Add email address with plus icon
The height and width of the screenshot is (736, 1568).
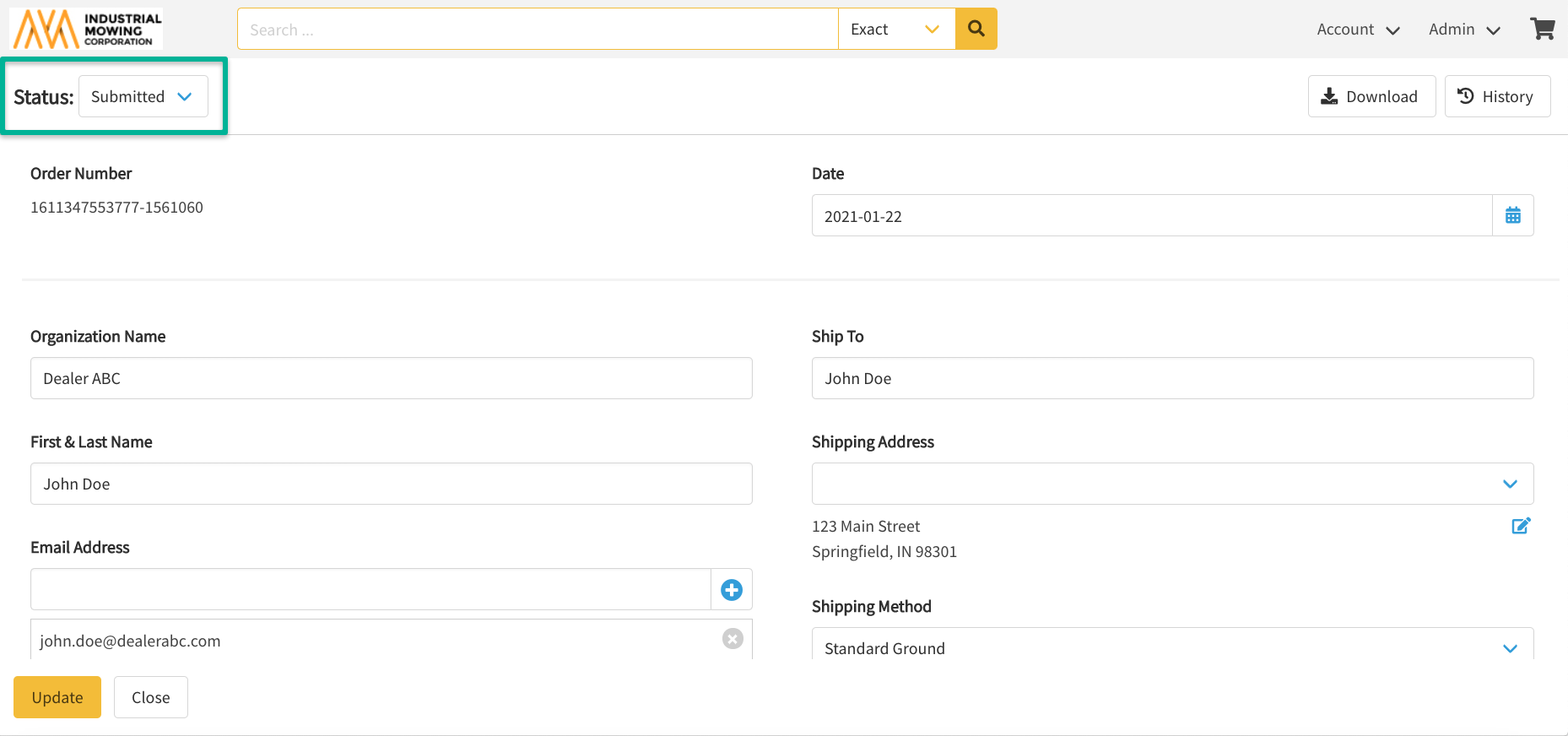(731, 589)
